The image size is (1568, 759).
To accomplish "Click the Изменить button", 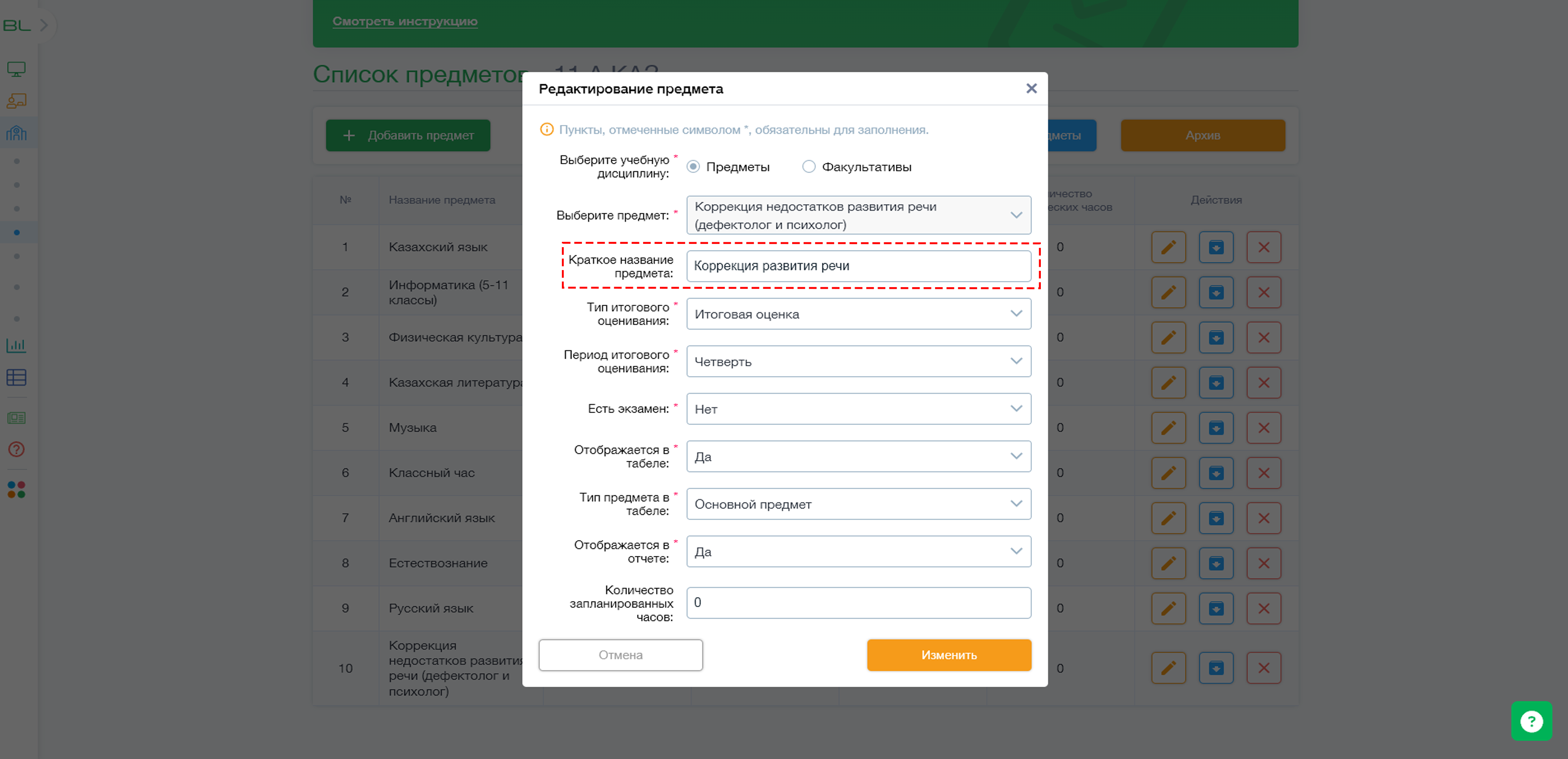I will click(948, 655).
